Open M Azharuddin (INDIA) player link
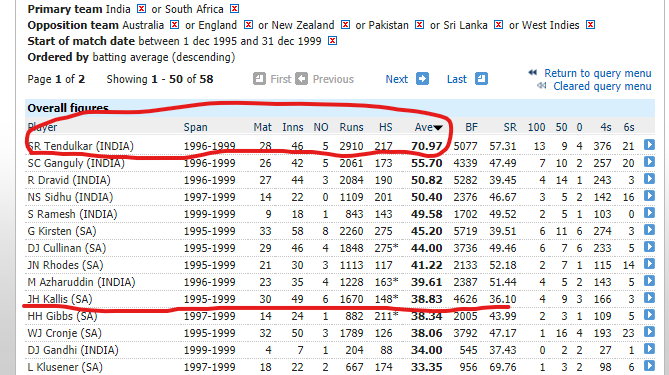The image size is (669, 375). click(x=81, y=282)
